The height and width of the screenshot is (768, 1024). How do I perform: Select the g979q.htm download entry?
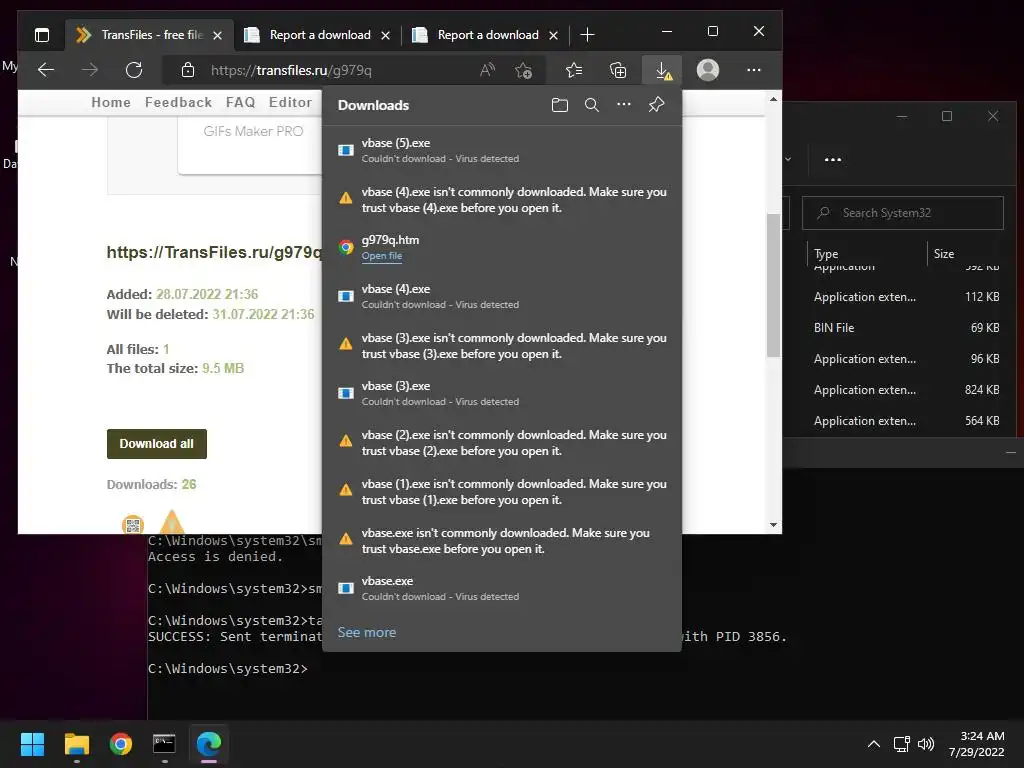pos(502,248)
